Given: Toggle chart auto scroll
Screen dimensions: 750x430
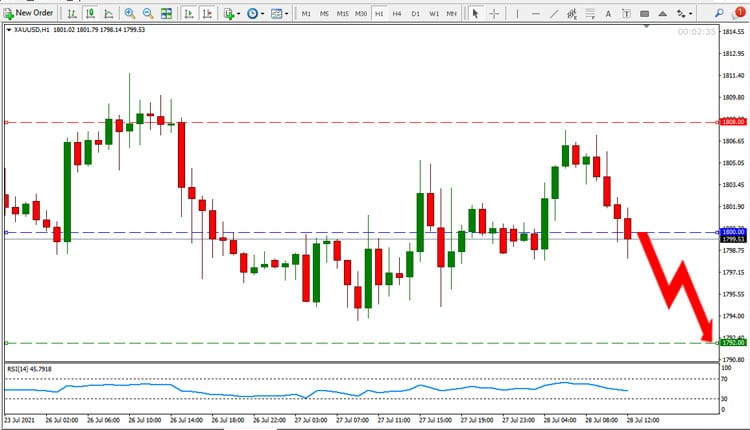Looking at the screenshot, I should point(189,13).
